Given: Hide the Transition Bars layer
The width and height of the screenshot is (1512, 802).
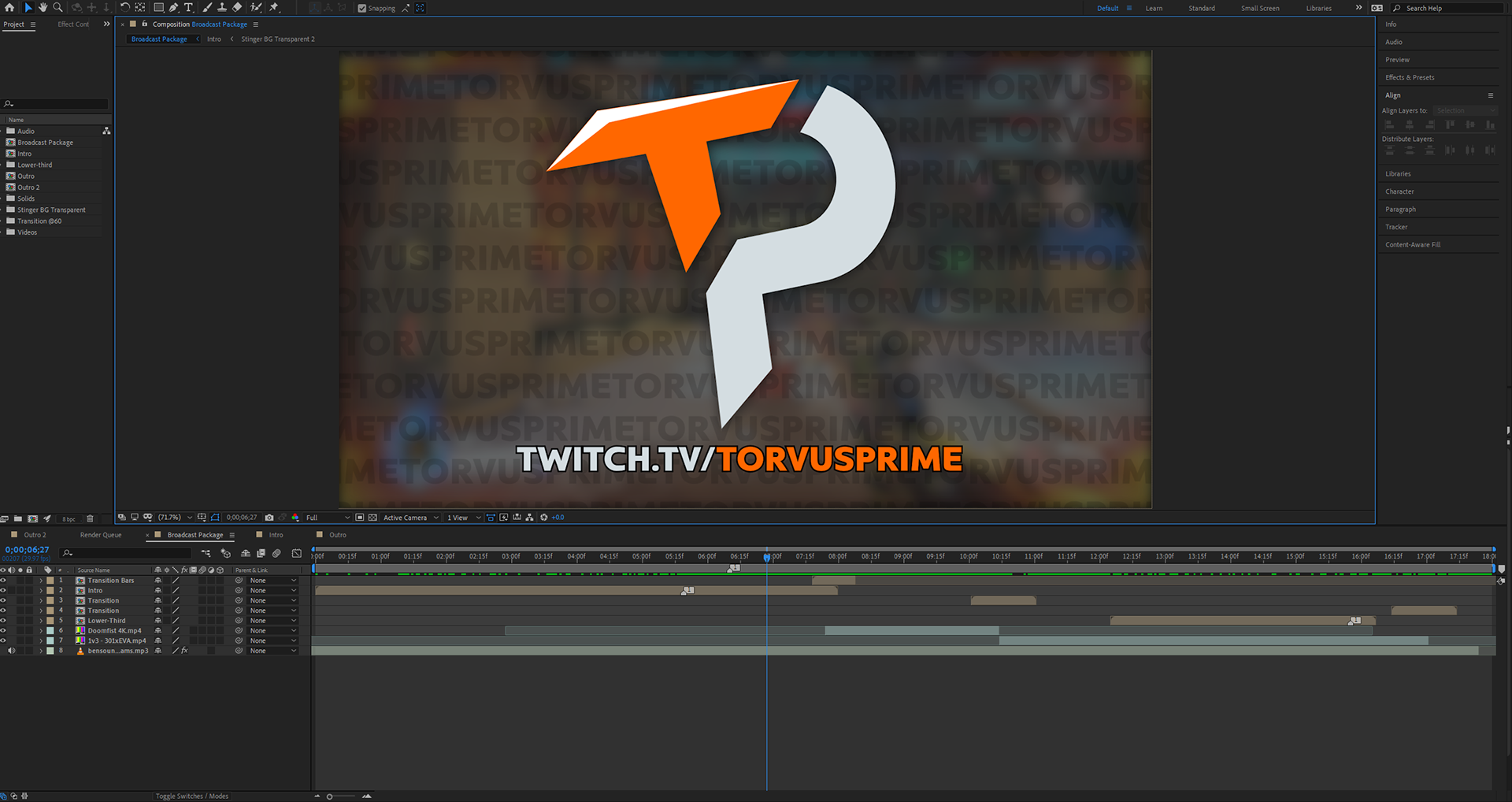Looking at the screenshot, I should tap(3, 581).
